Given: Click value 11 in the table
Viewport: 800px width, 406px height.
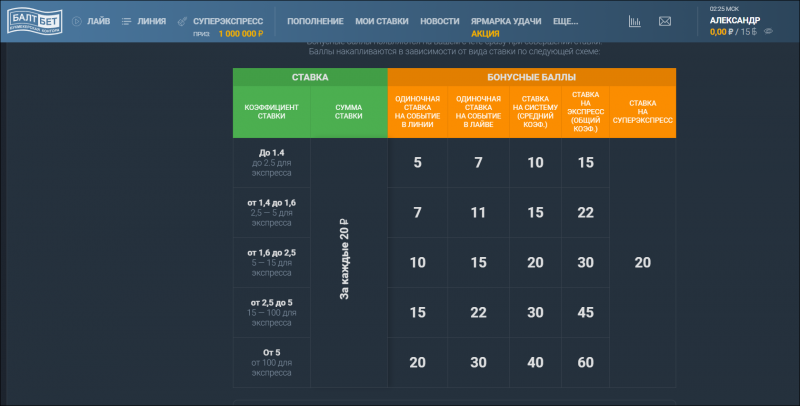Looking at the screenshot, I should pyautogui.click(x=478, y=213).
